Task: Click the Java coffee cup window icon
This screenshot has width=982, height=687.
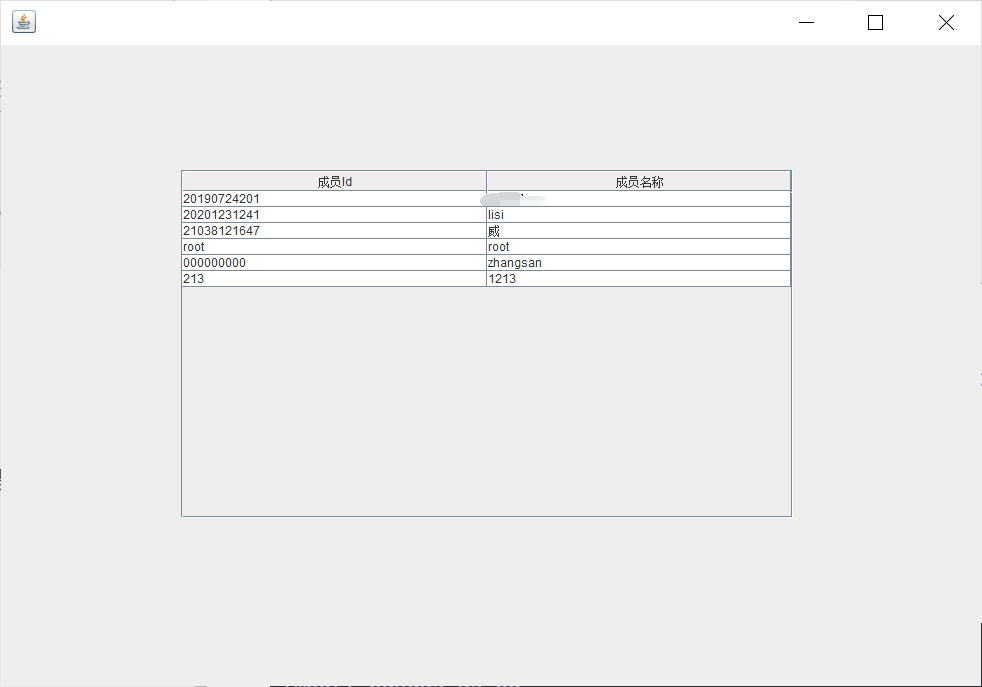Action: click(x=24, y=22)
